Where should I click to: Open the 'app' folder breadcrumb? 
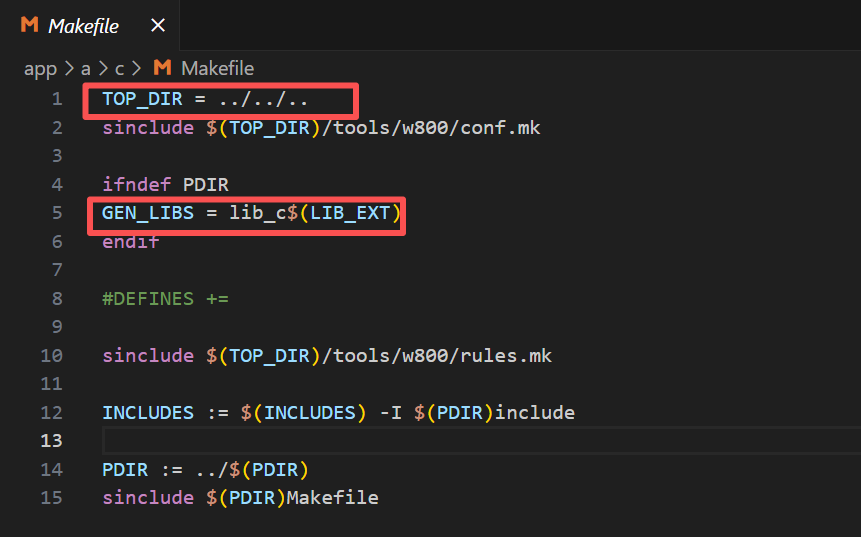coord(40,69)
